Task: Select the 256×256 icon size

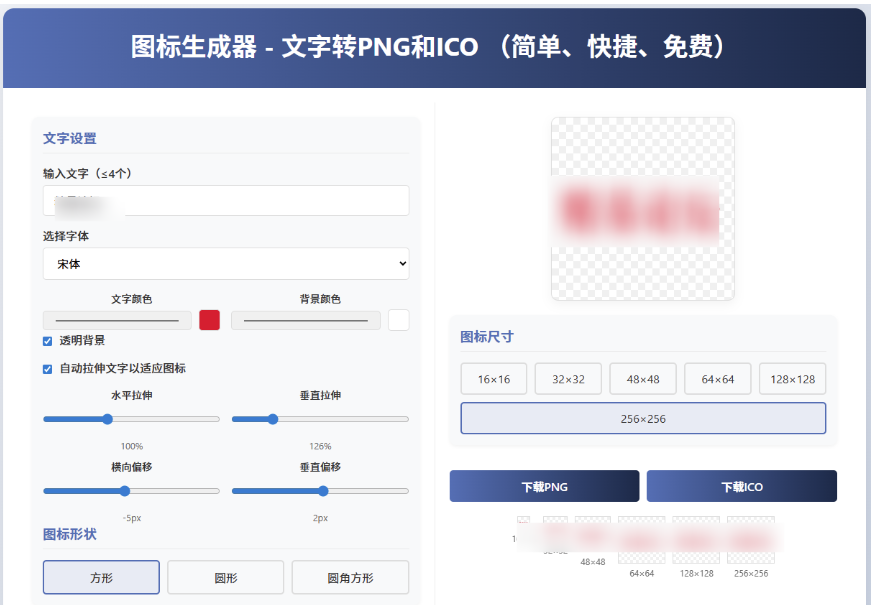Action: coord(642,418)
